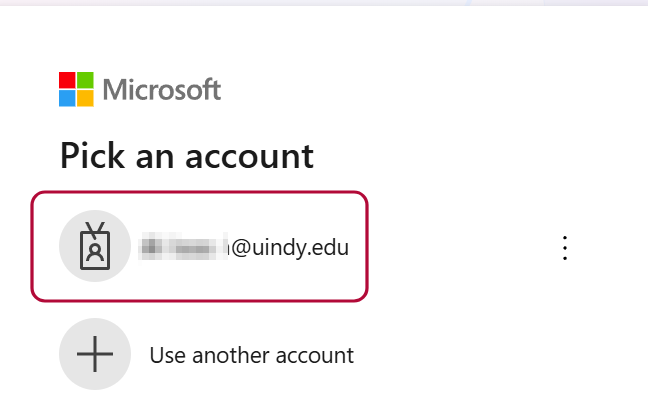Select the highlighted uindy.edu account tile
The width and height of the screenshot is (648, 403).
tap(199, 246)
